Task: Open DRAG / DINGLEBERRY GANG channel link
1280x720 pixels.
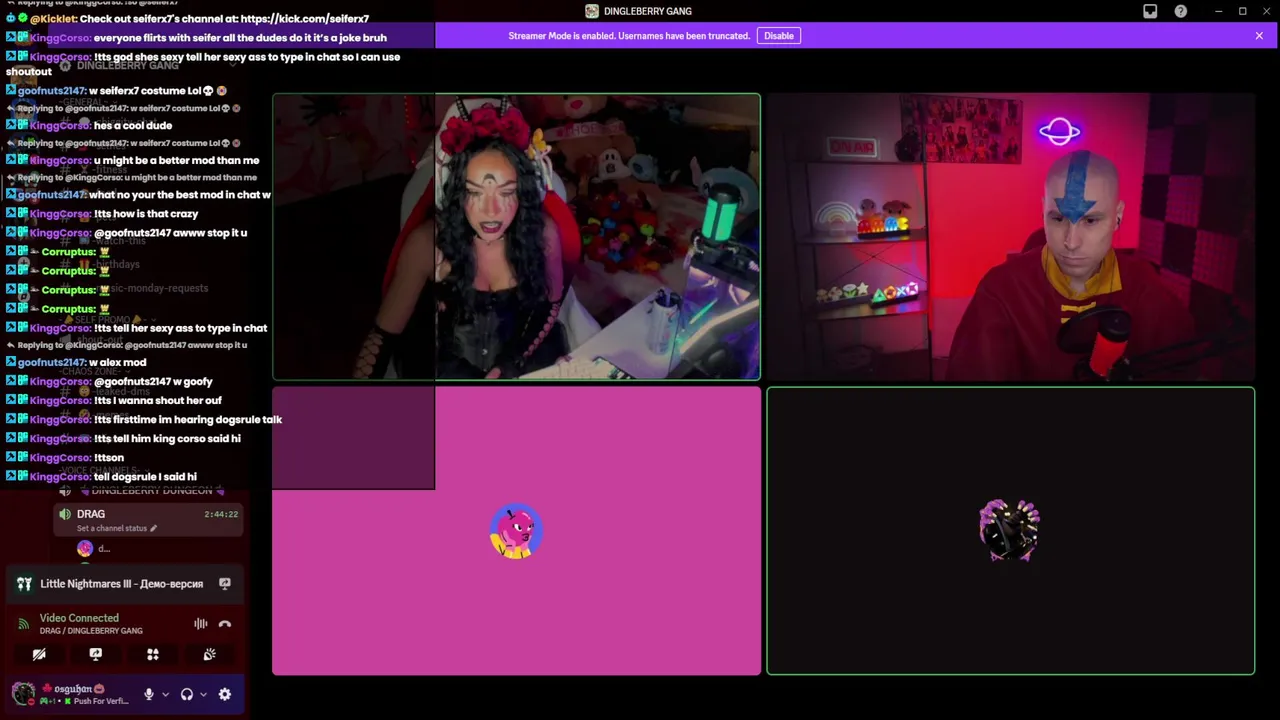Action: [91, 631]
